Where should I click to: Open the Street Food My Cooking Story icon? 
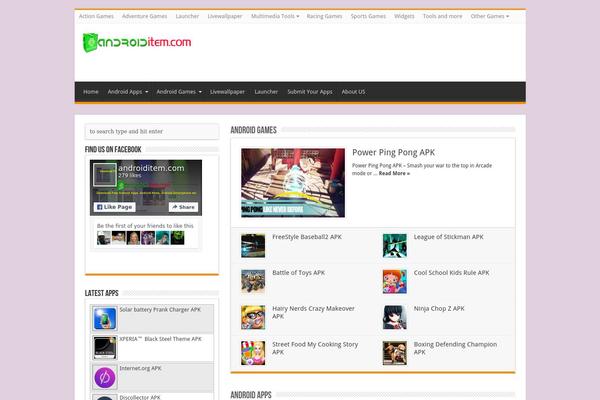[x=253, y=353]
